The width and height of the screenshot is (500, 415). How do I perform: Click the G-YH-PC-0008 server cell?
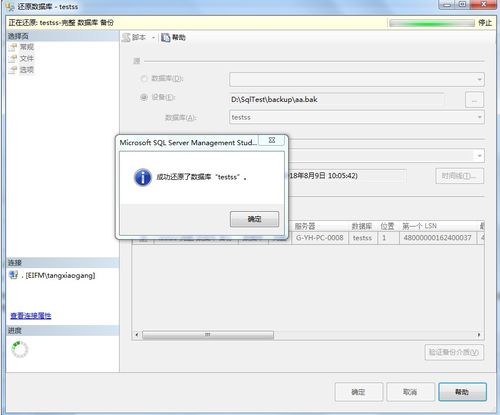pyautogui.click(x=320, y=238)
